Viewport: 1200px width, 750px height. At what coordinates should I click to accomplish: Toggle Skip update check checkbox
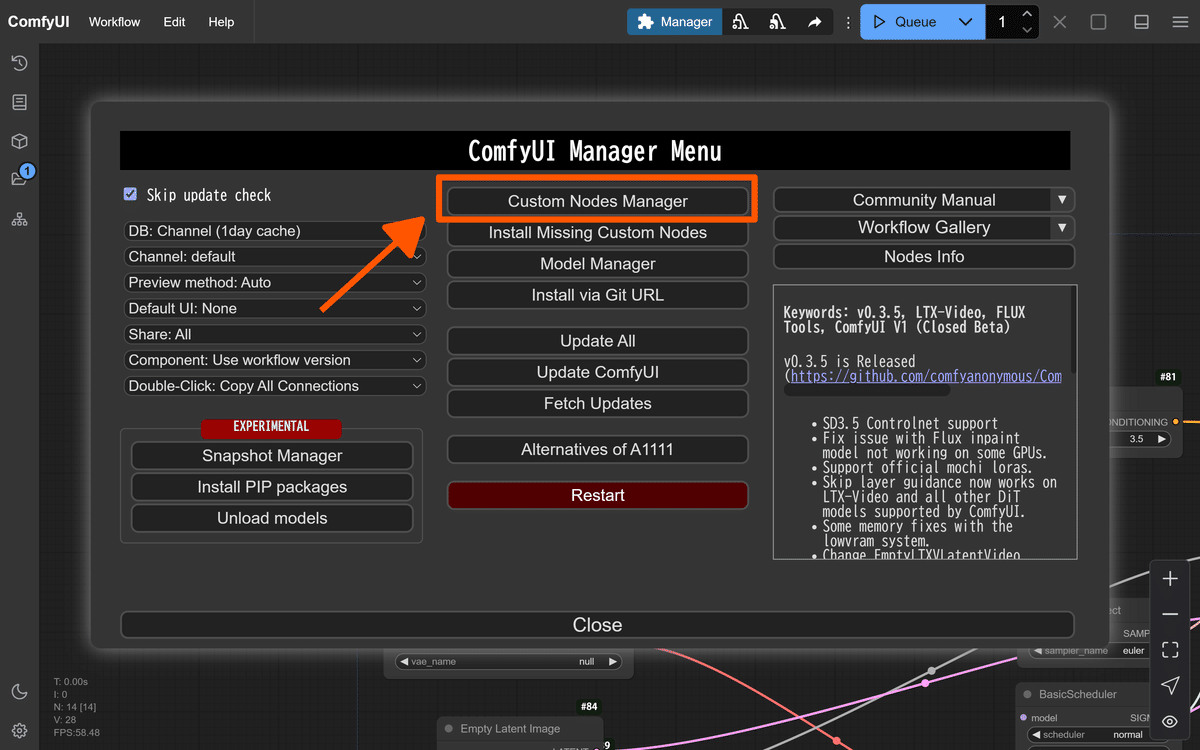[x=130, y=194]
